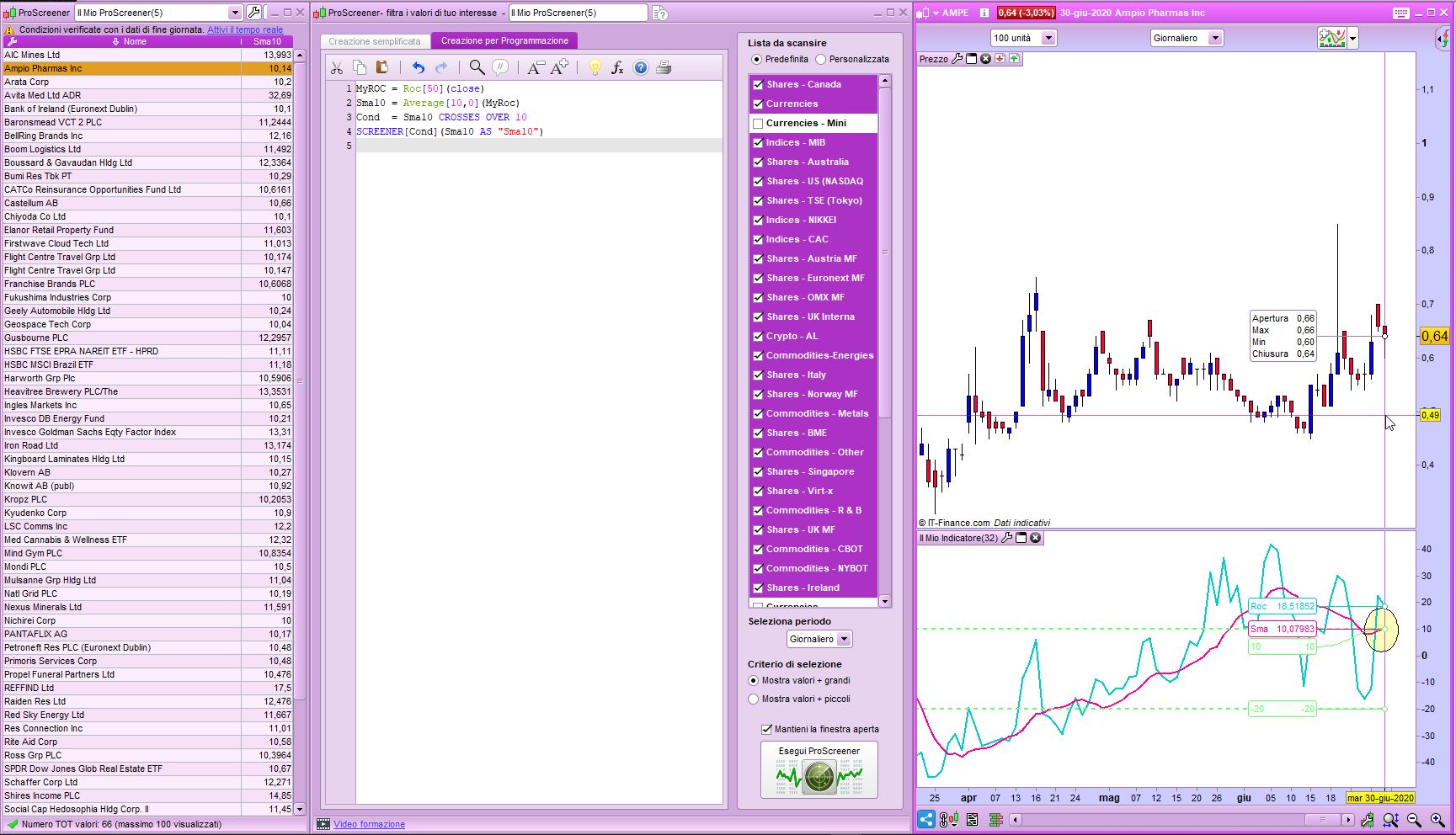Click the redo arrow icon
This screenshot has width=1456, height=835.
point(441,68)
